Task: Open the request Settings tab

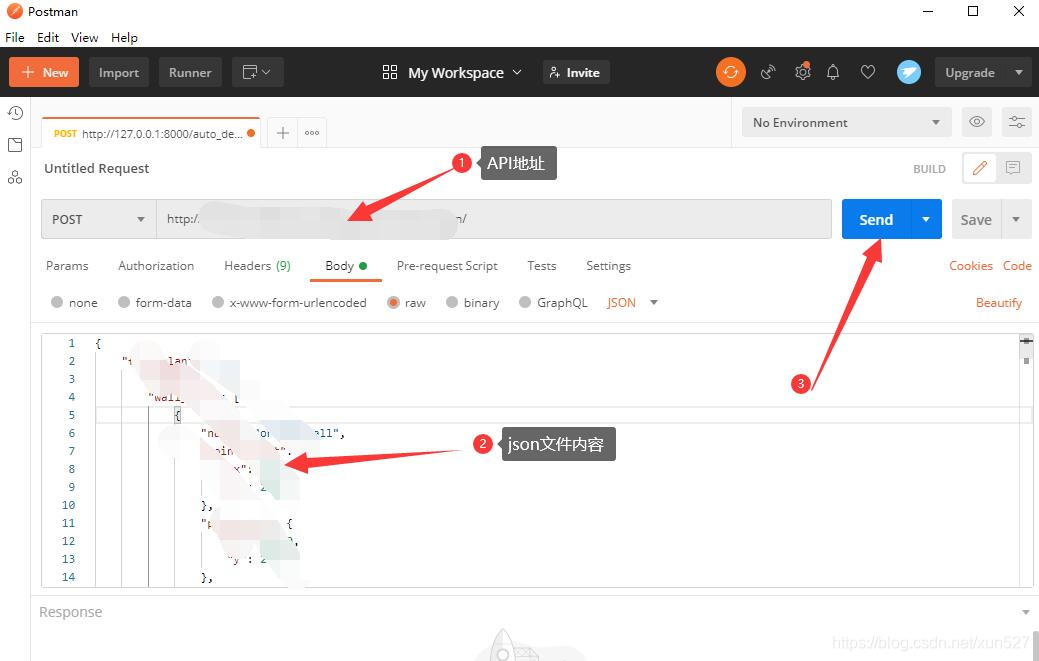Action: 608,266
